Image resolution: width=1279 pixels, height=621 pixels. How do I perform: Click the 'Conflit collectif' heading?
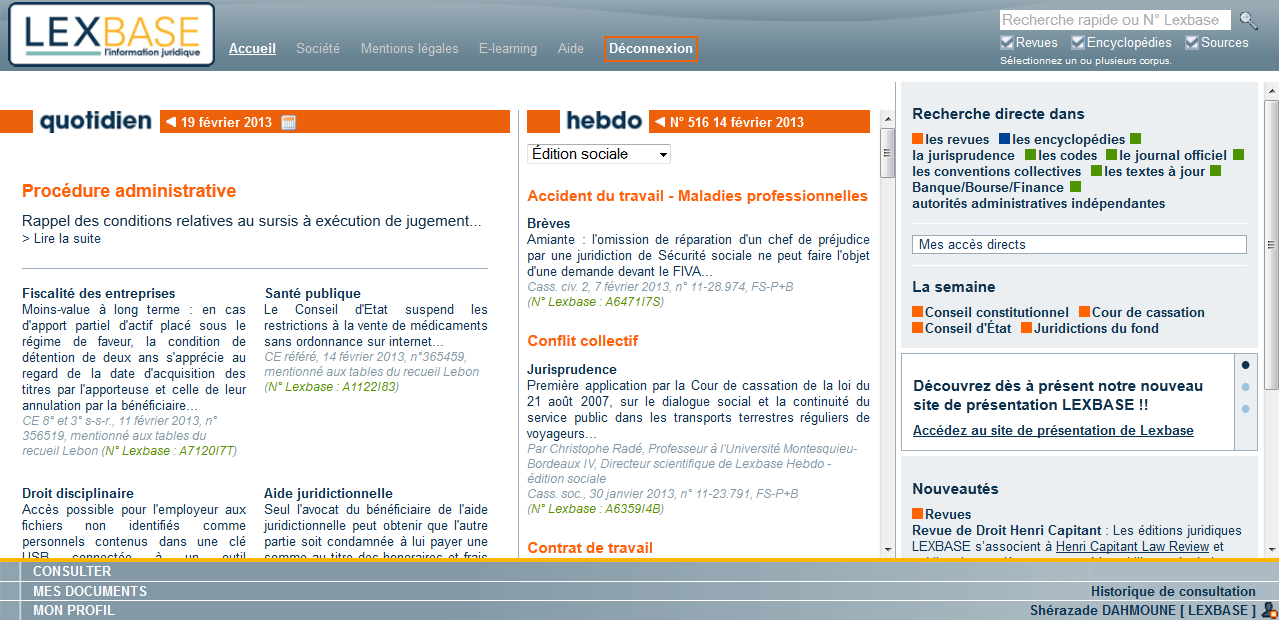point(582,341)
